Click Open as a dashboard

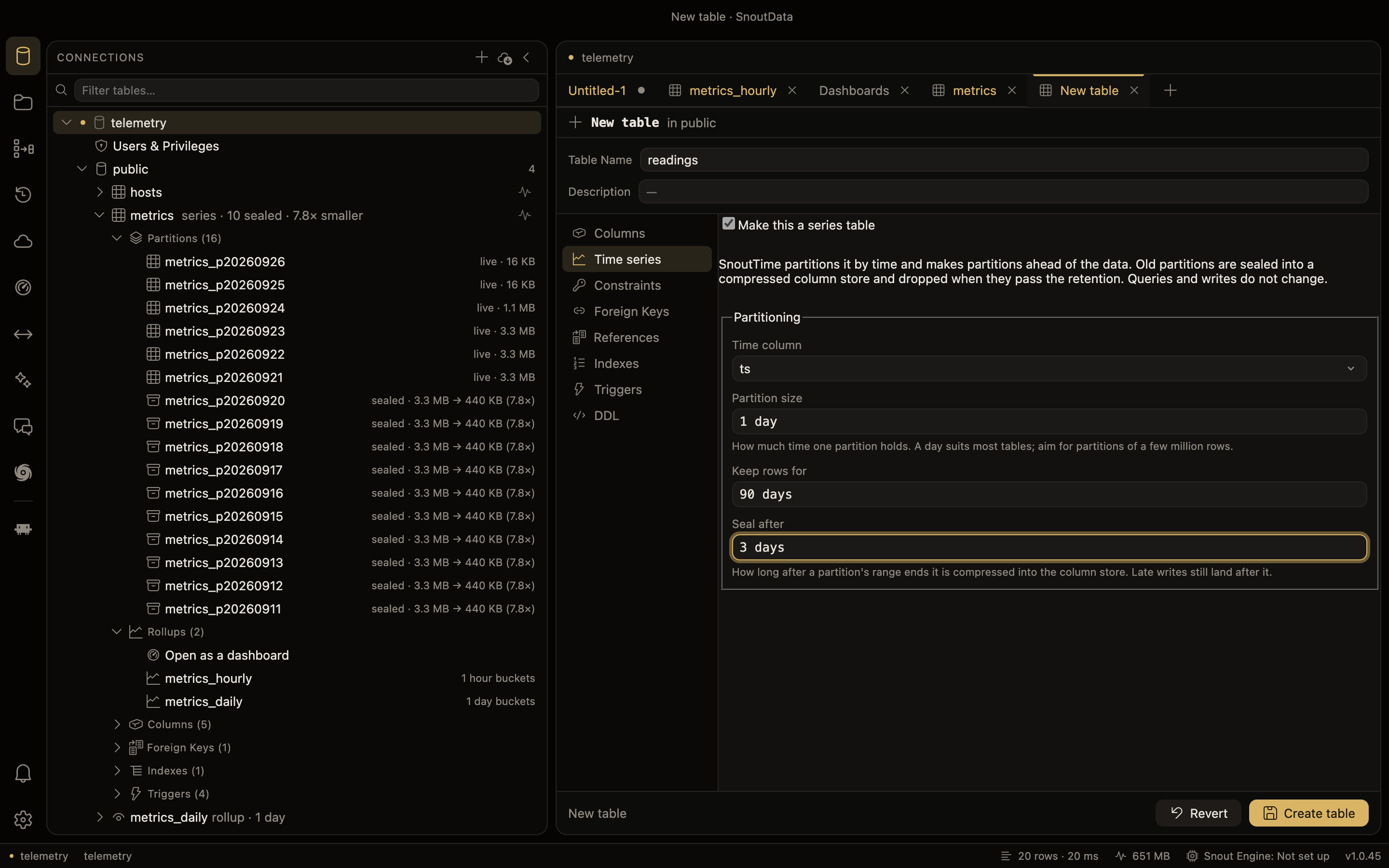[227, 655]
